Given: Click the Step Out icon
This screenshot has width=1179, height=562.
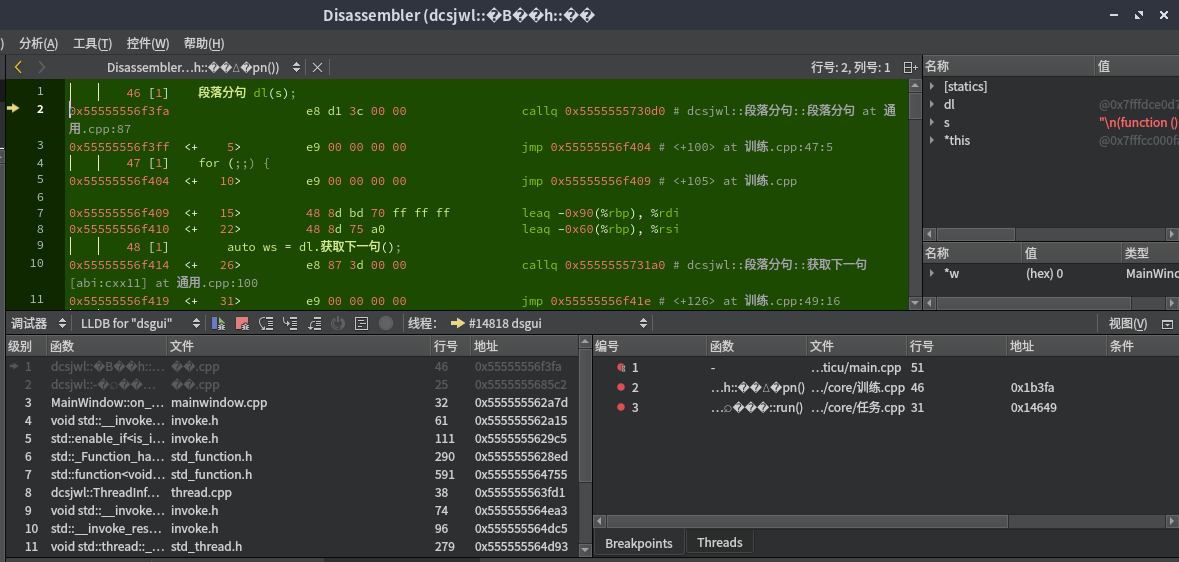Looking at the screenshot, I should point(314,324).
